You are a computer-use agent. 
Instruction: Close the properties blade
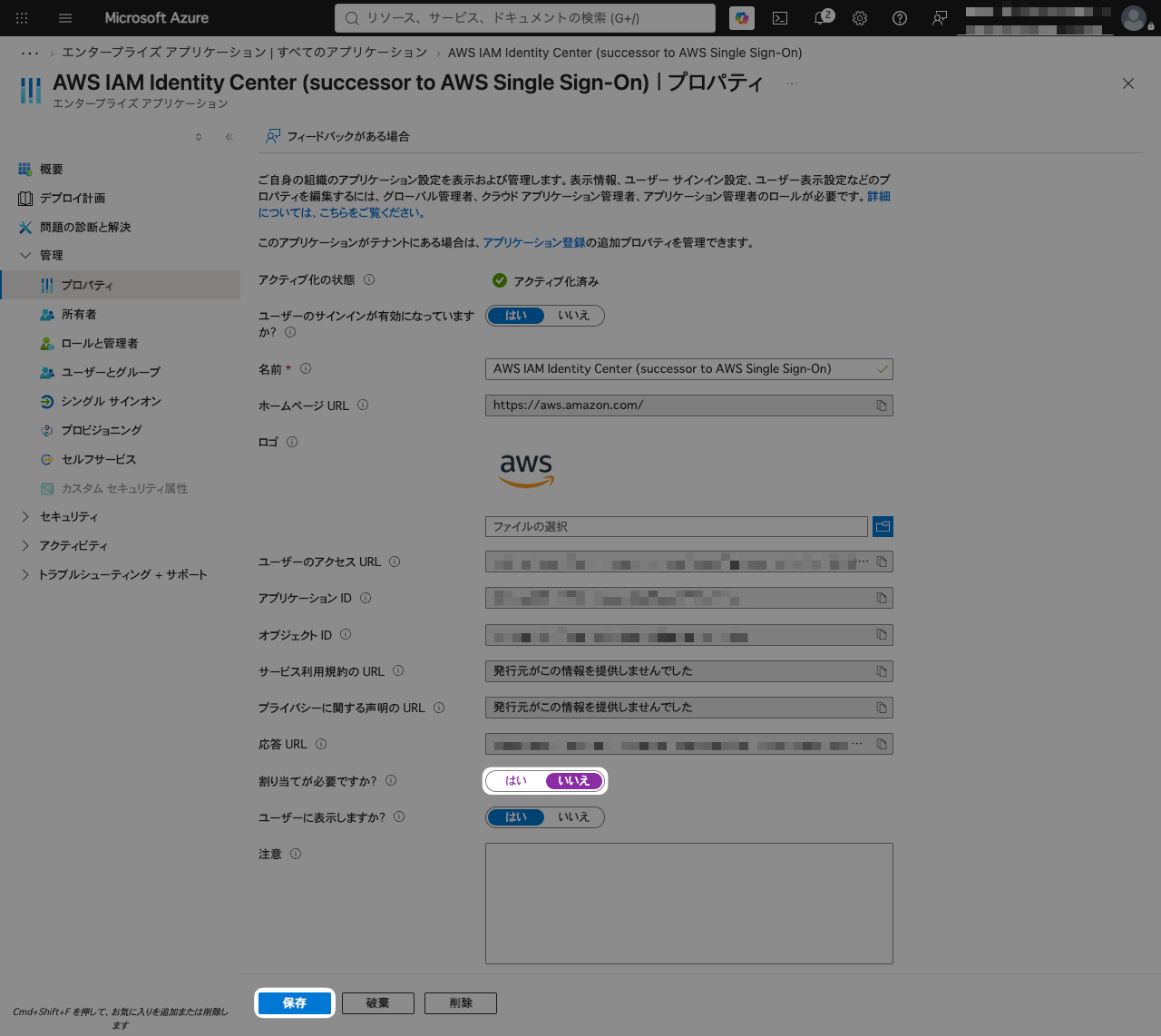pyautogui.click(x=1128, y=83)
